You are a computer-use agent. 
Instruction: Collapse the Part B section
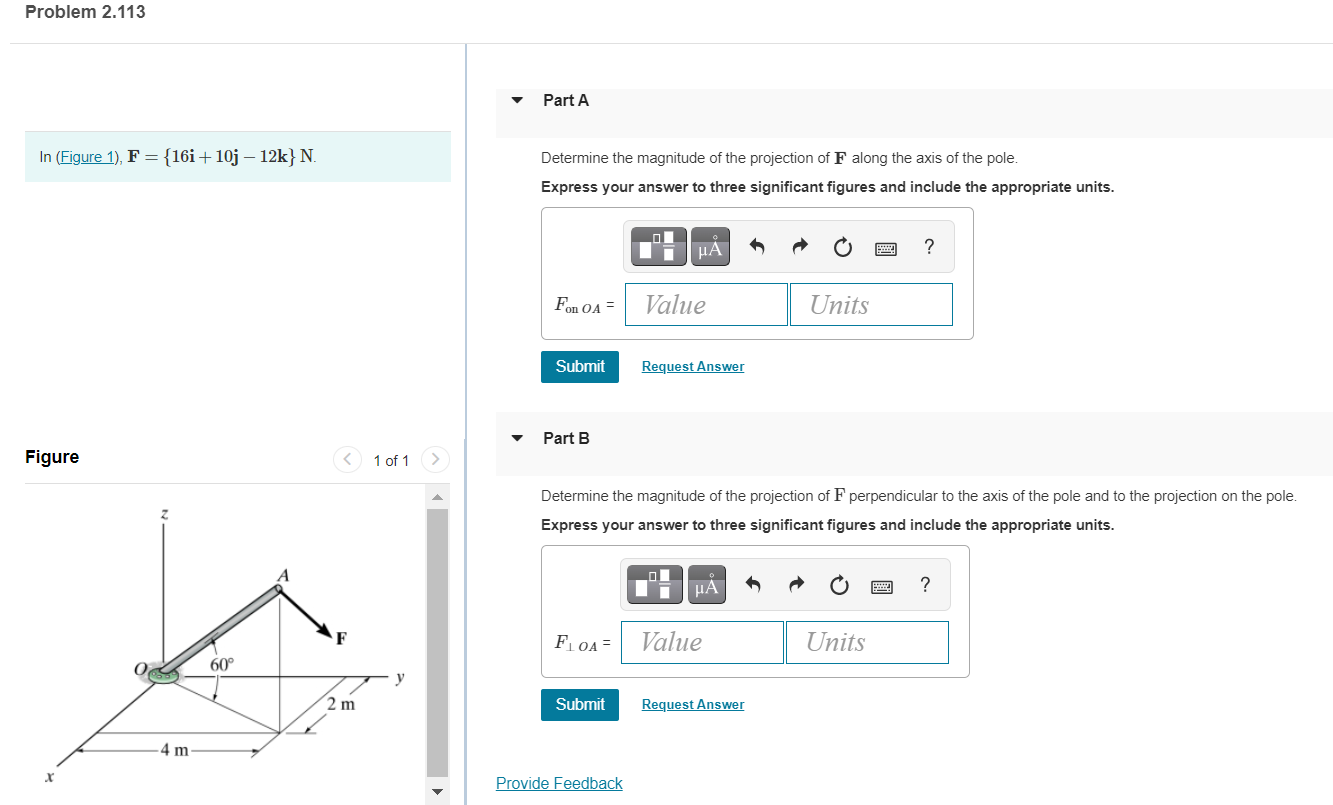click(x=517, y=438)
